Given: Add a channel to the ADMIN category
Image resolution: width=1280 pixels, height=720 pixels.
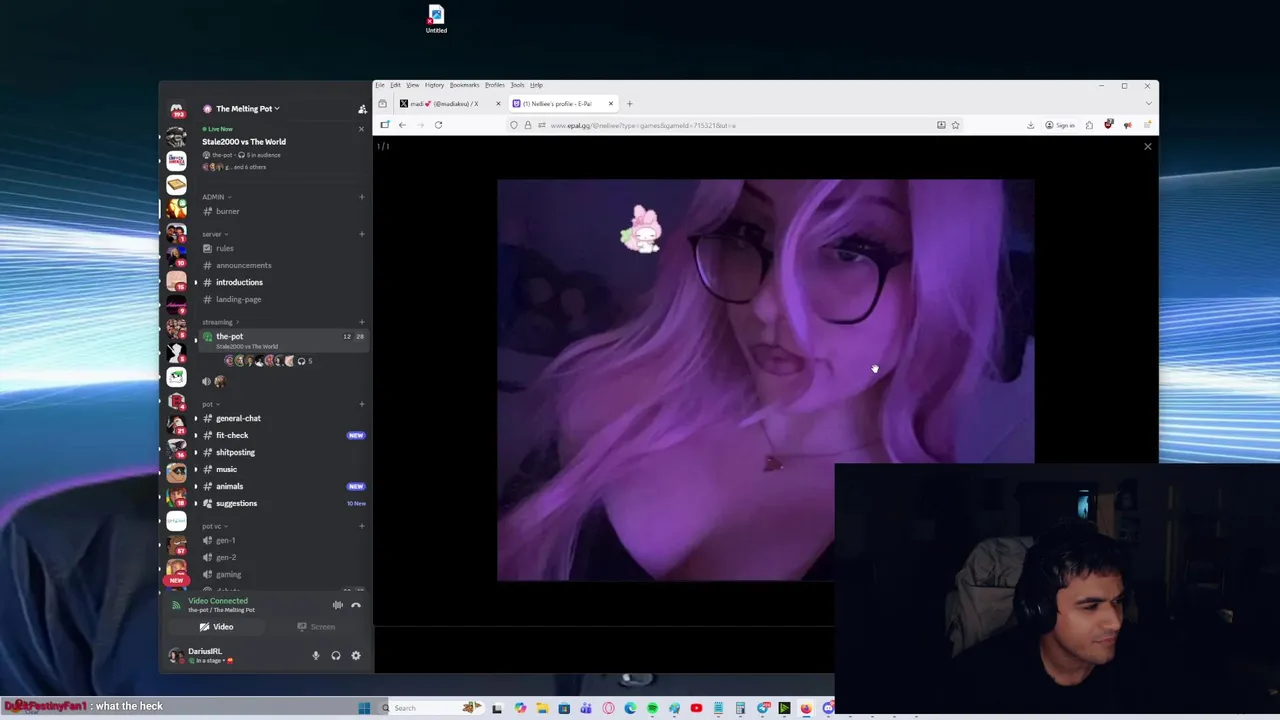Looking at the screenshot, I should click(x=361, y=197).
